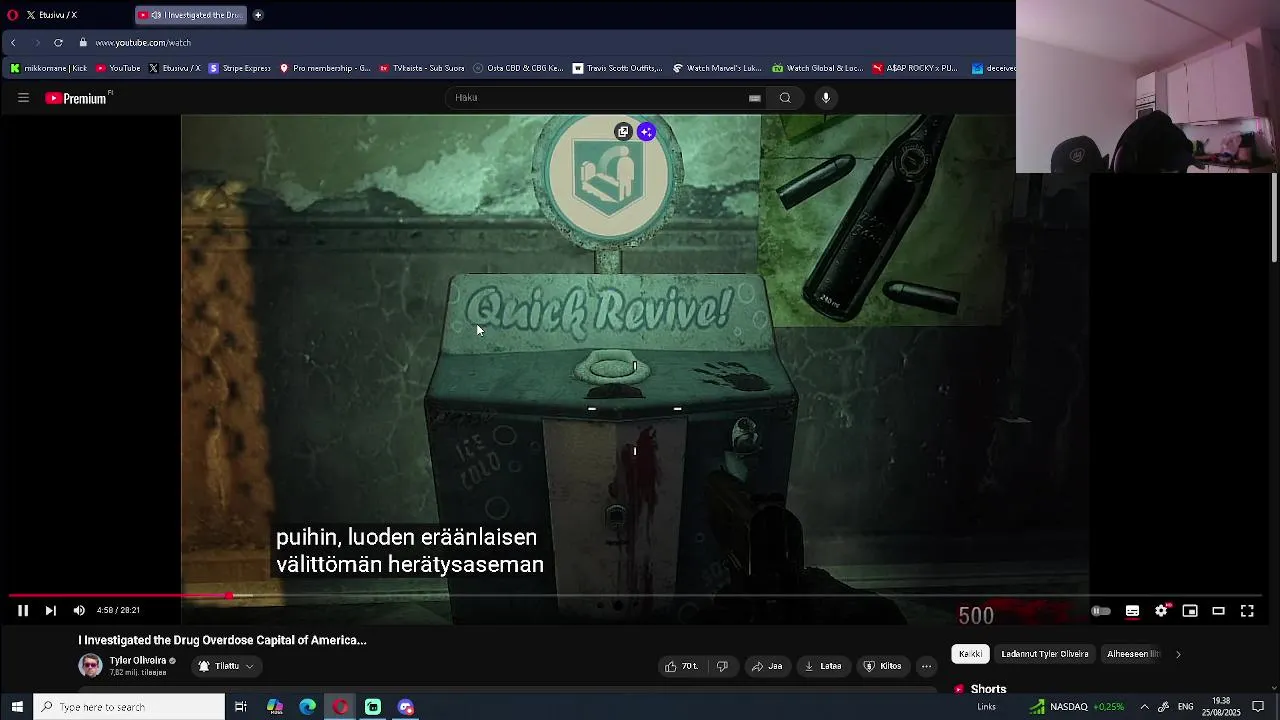
Task: Open the A$AP ROCKY x PU... bookmark
Action: [914, 68]
